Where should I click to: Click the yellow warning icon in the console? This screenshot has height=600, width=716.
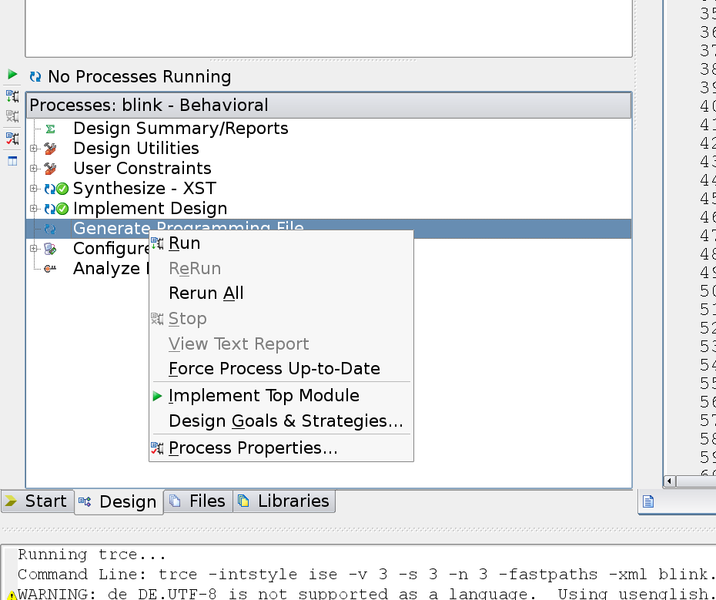click(12, 595)
